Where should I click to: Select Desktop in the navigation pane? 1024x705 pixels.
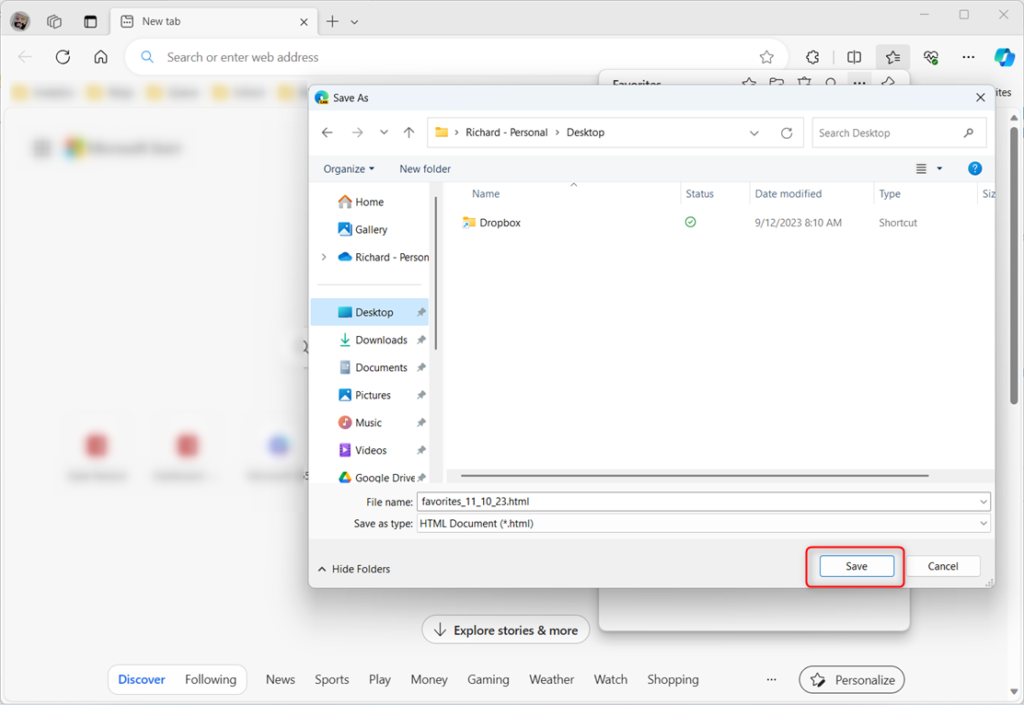(x=370, y=313)
